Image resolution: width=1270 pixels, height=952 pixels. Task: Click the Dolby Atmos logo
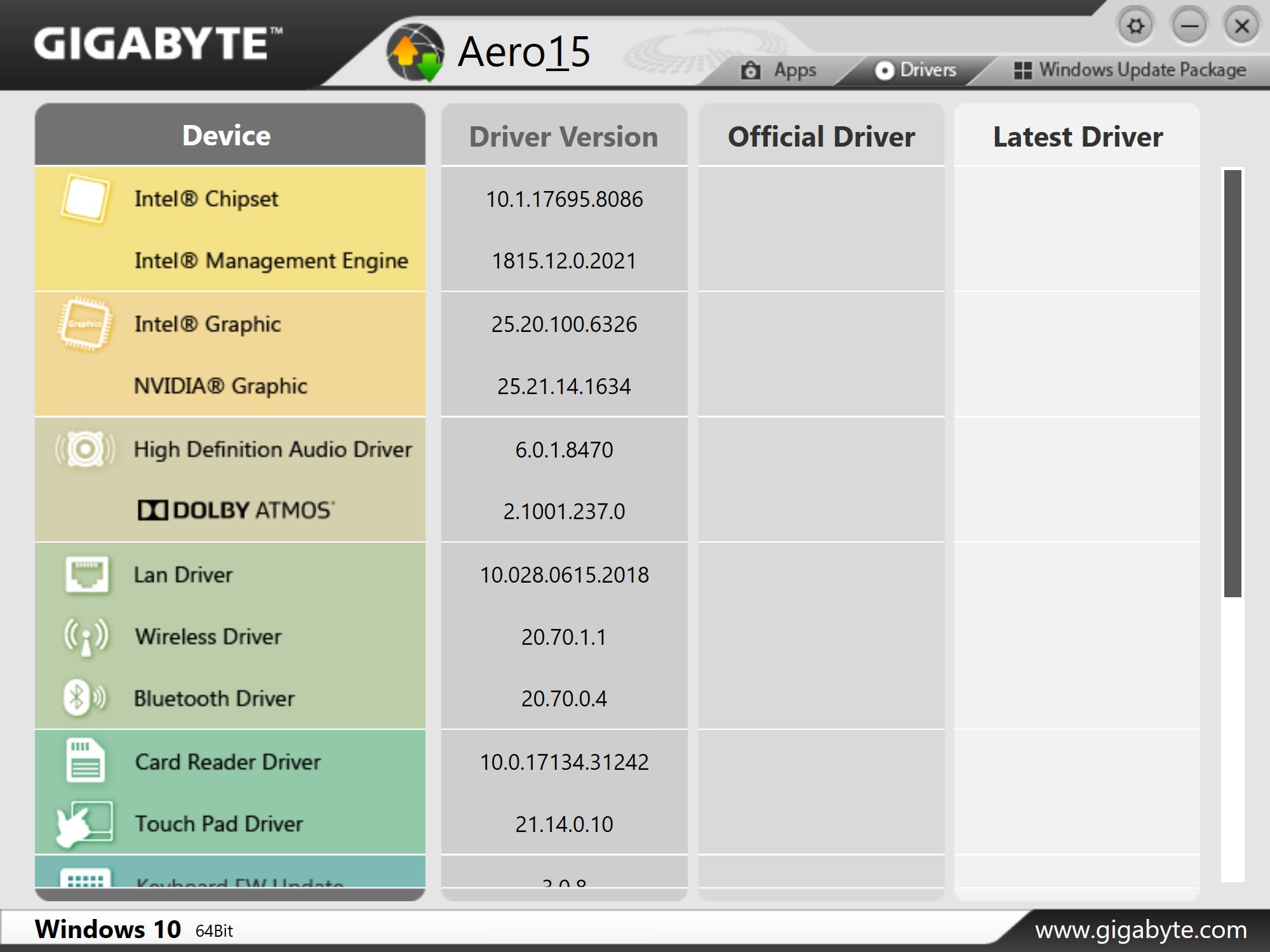(x=236, y=510)
